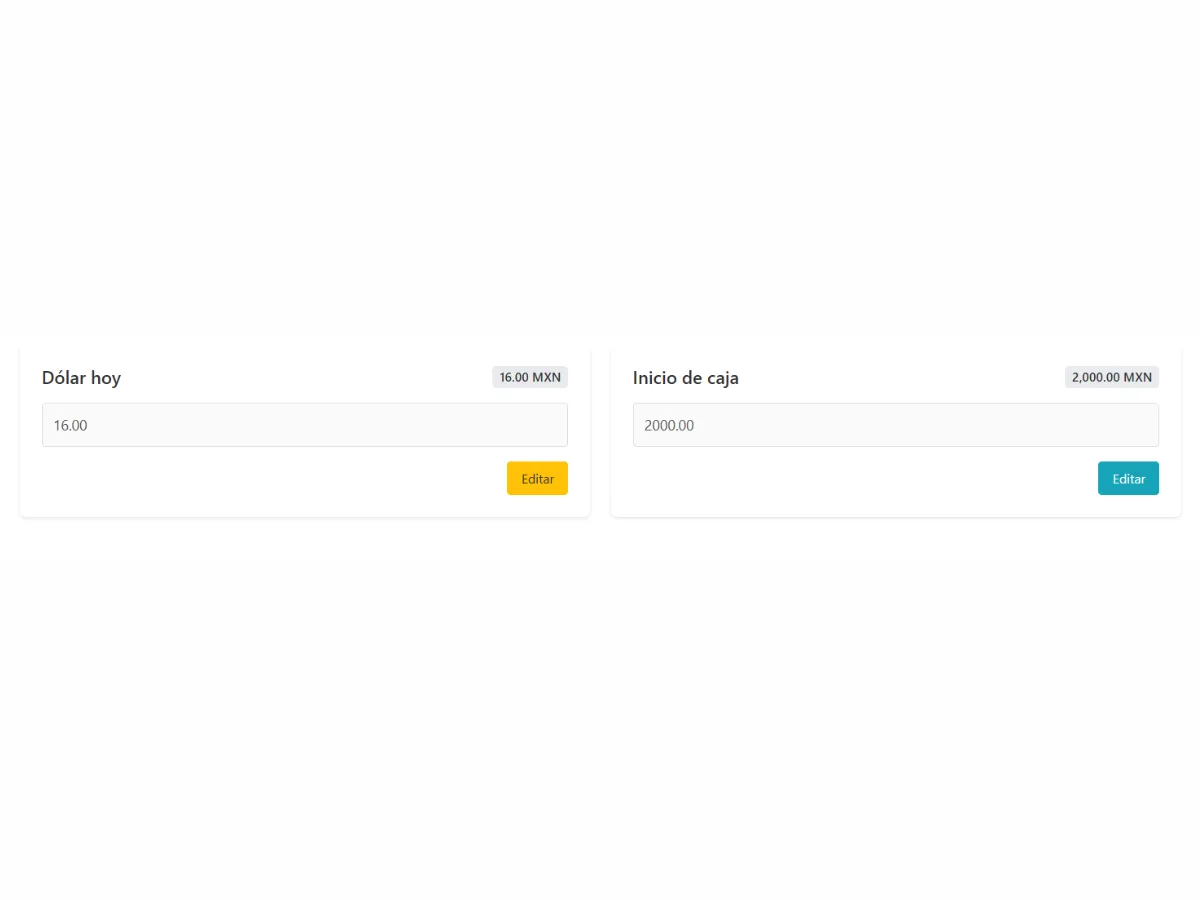Place cursor in the dollar rate textbox
This screenshot has width=1200, height=900.
coord(305,425)
